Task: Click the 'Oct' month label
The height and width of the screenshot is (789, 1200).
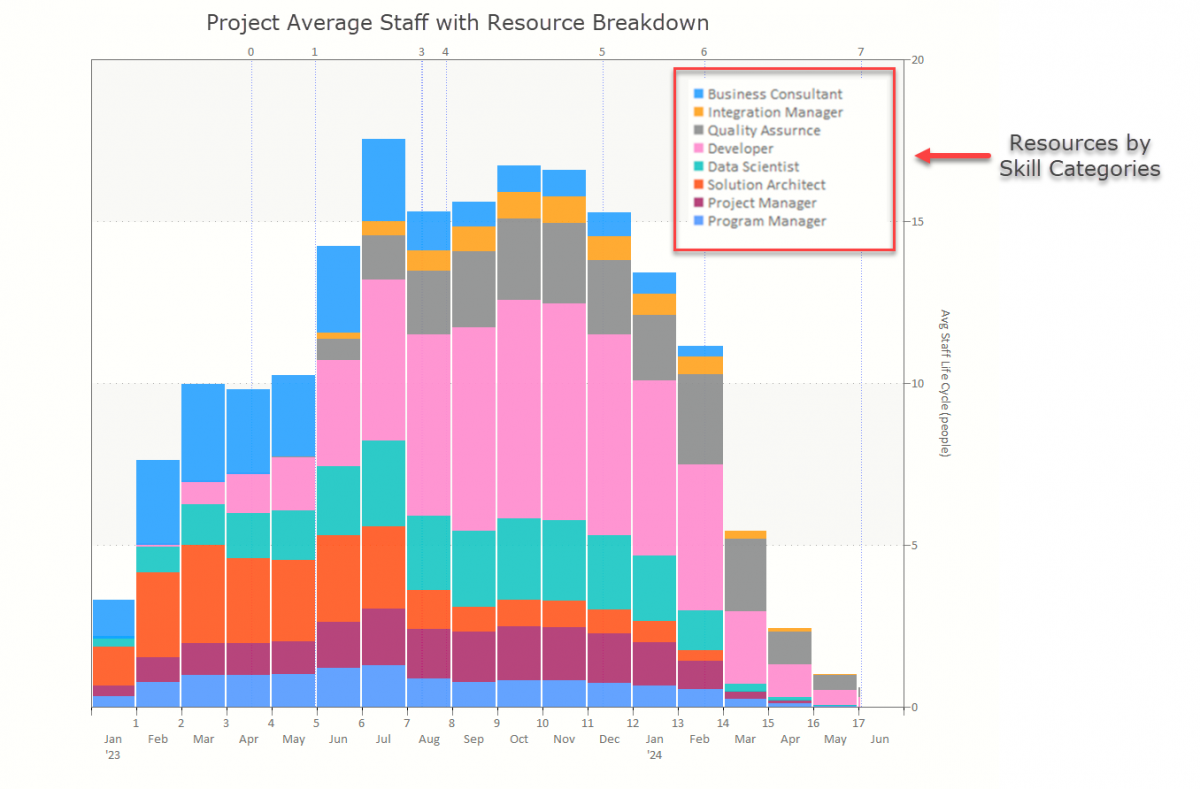Action: coord(519,739)
